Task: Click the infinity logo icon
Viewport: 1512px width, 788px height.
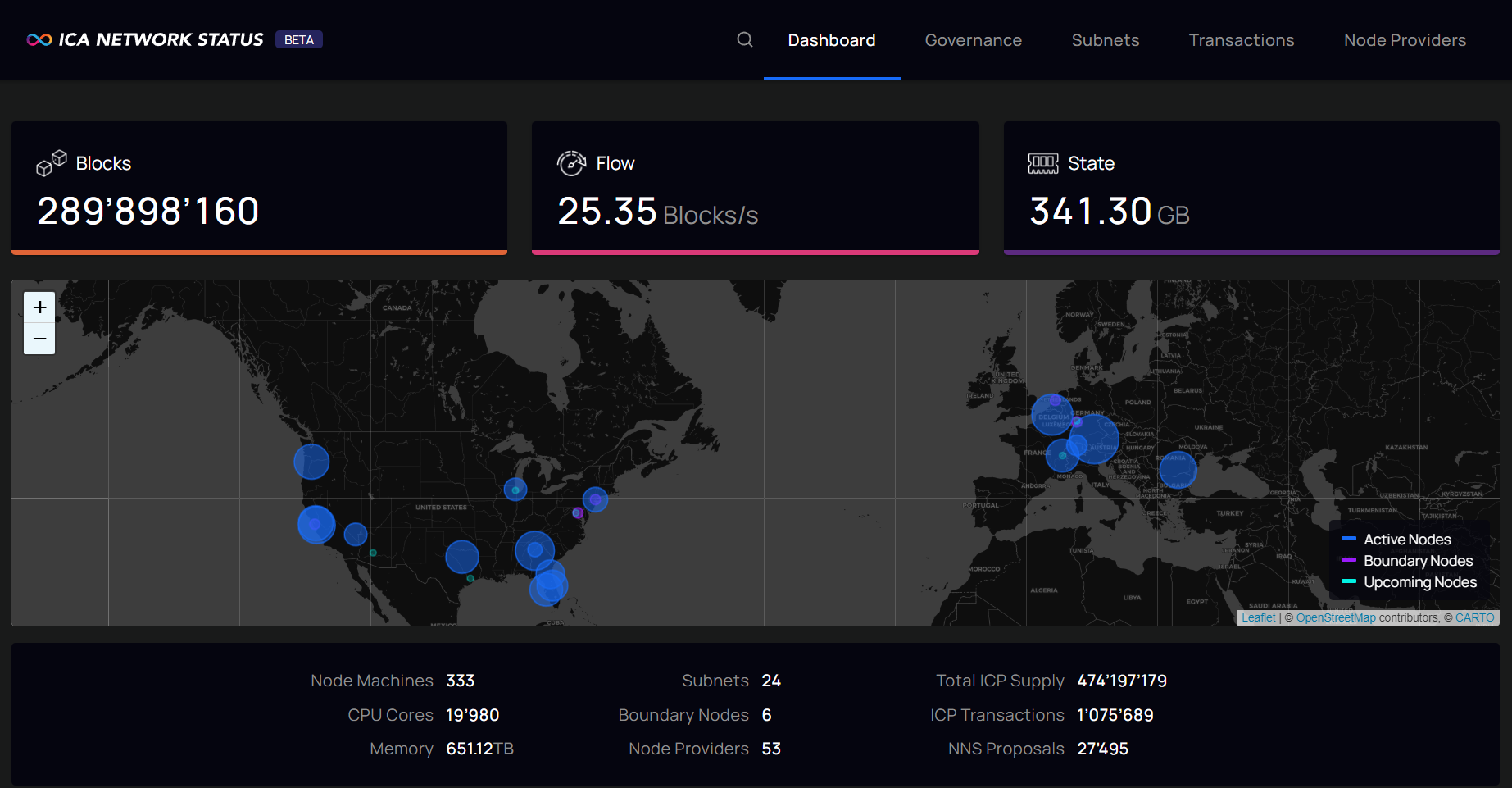Action: [x=39, y=40]
